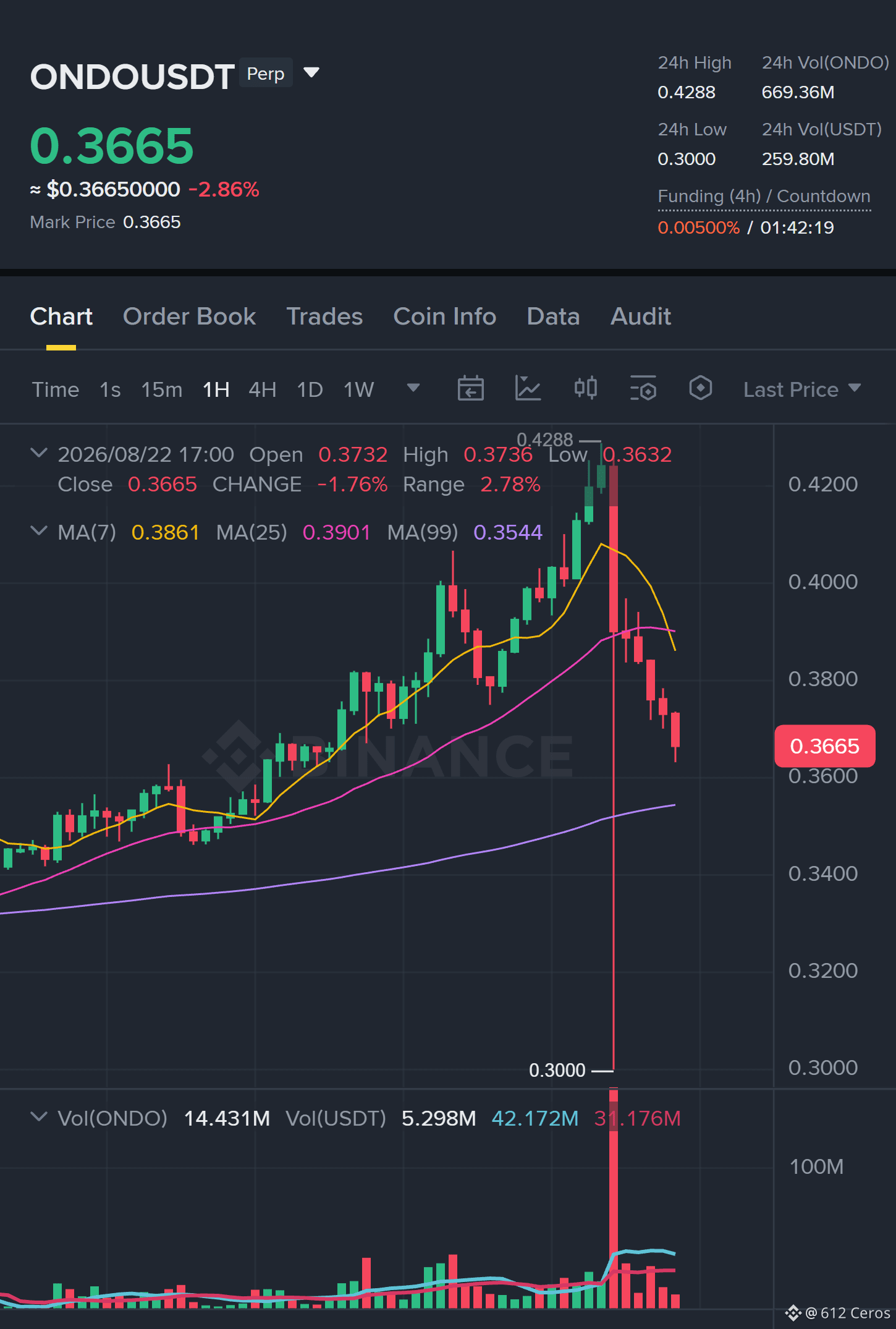Click the funding rate 0.00500%
This screenshot has height=1329, width=896.
[699, 227]
